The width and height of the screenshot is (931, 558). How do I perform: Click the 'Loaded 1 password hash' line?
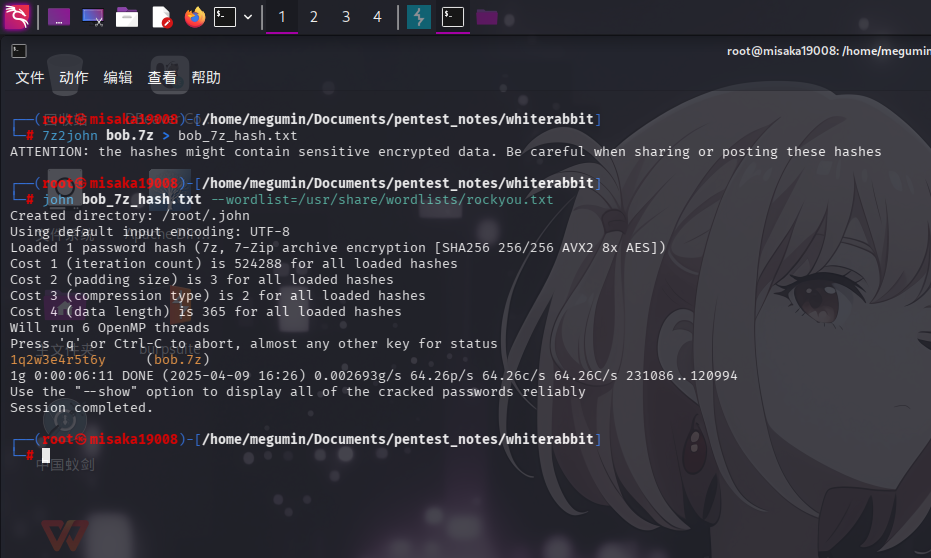[x=338, y=248]
